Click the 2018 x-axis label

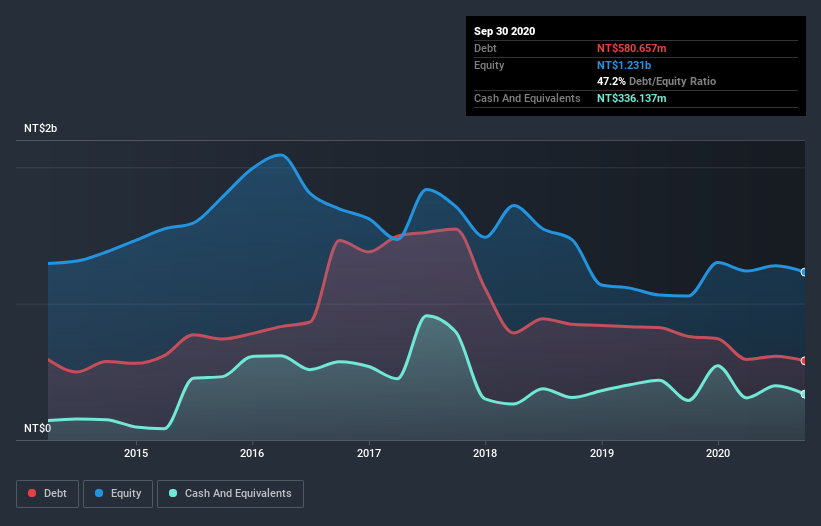485,453
